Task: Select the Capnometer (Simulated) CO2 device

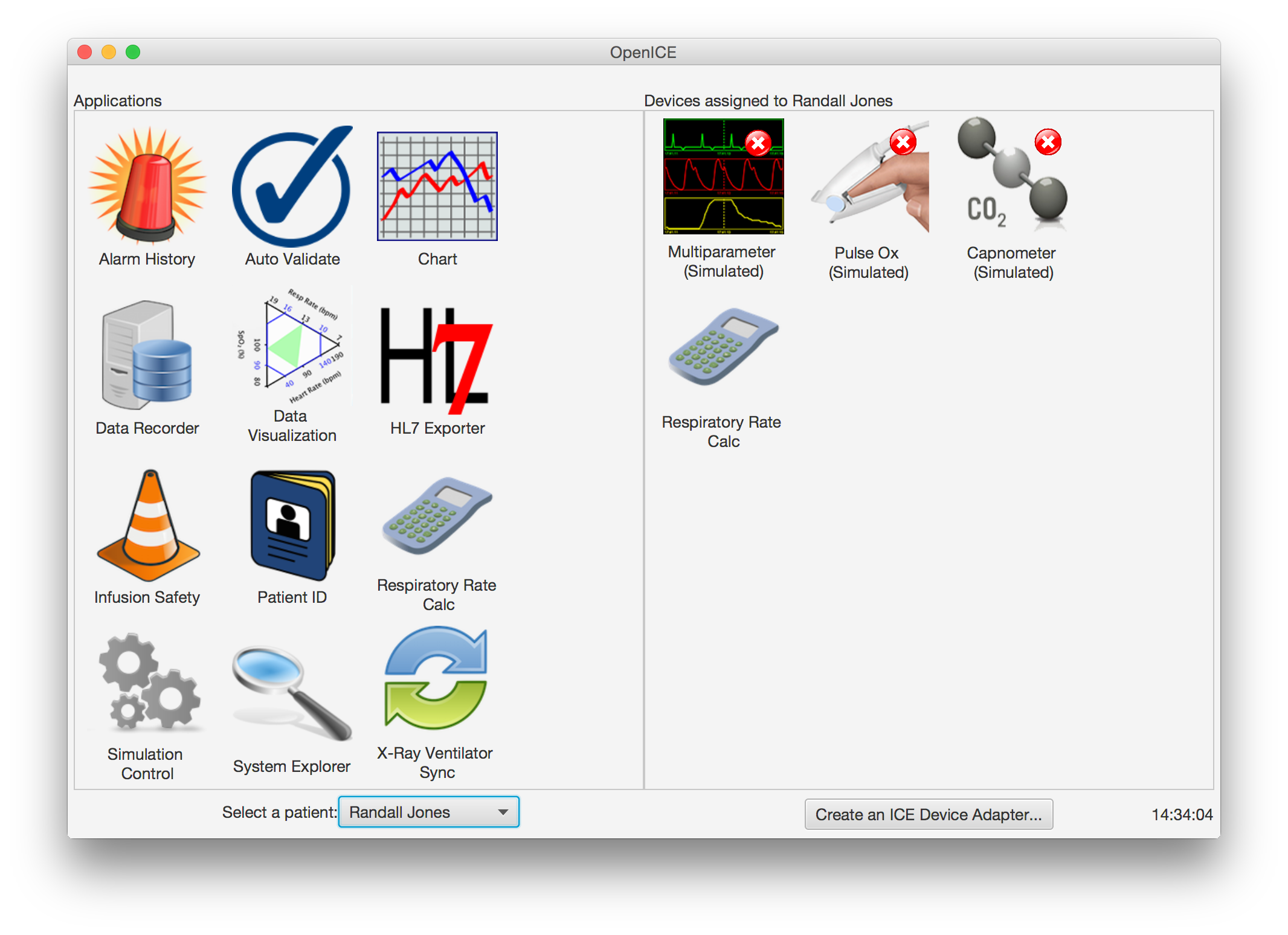Action: click(x=1013, y=199)
